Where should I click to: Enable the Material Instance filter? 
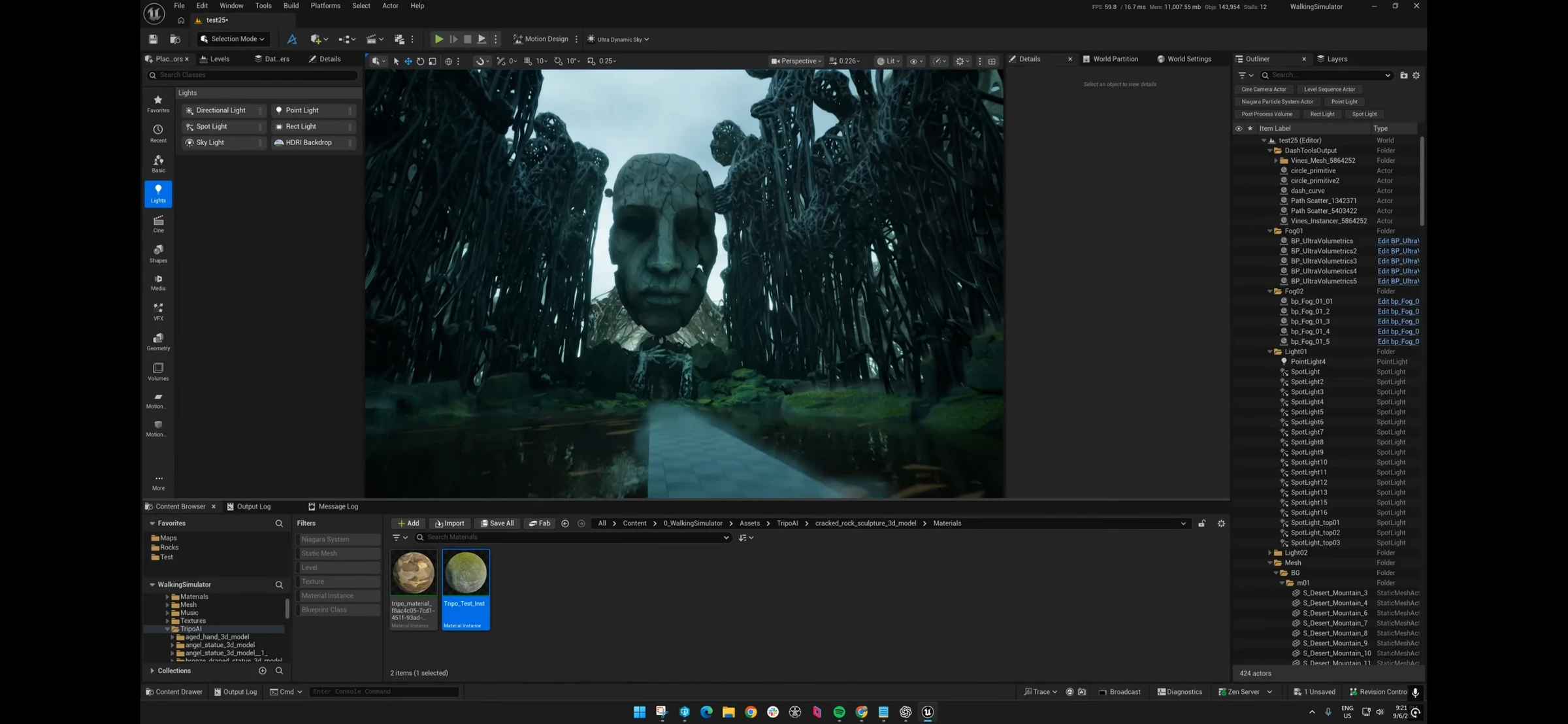coord(338,596)
